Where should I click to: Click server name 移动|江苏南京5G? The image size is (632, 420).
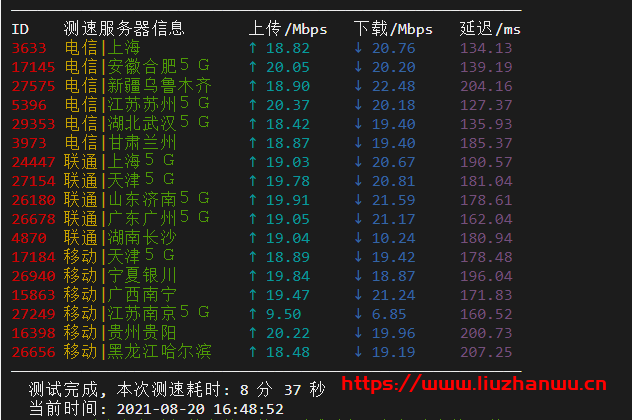137,314
